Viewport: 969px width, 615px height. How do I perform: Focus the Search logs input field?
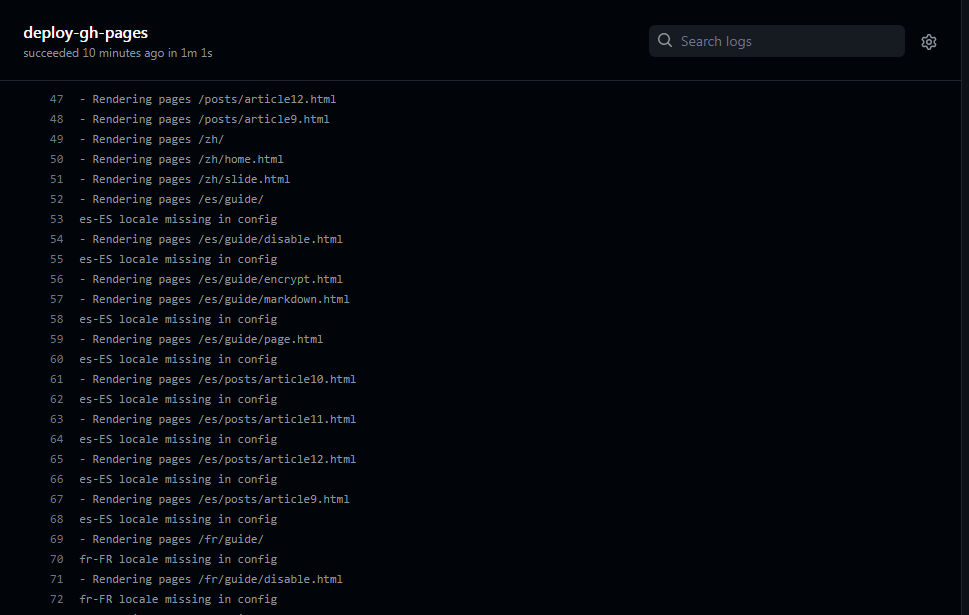pos(790,41)
